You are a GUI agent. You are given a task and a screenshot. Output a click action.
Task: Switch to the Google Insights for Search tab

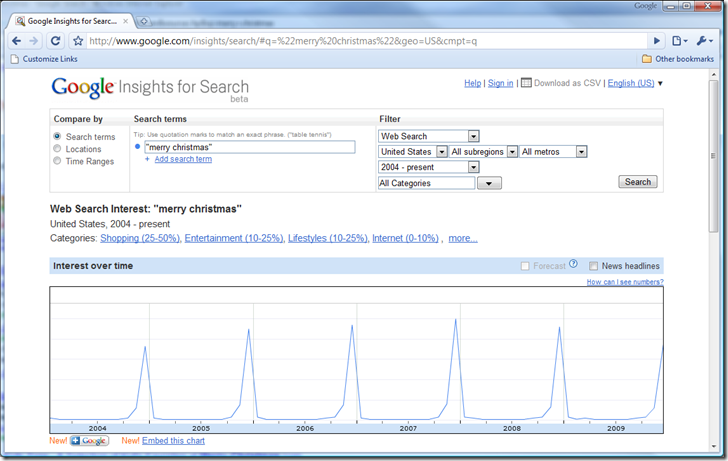coord(72,21)
